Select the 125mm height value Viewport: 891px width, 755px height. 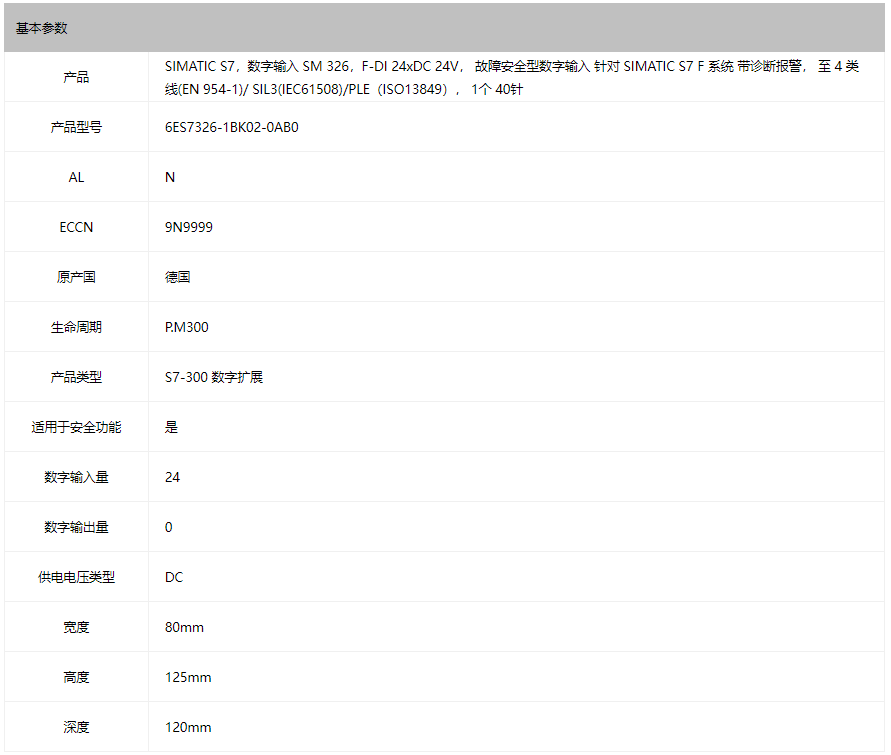[x=188, y=677]
